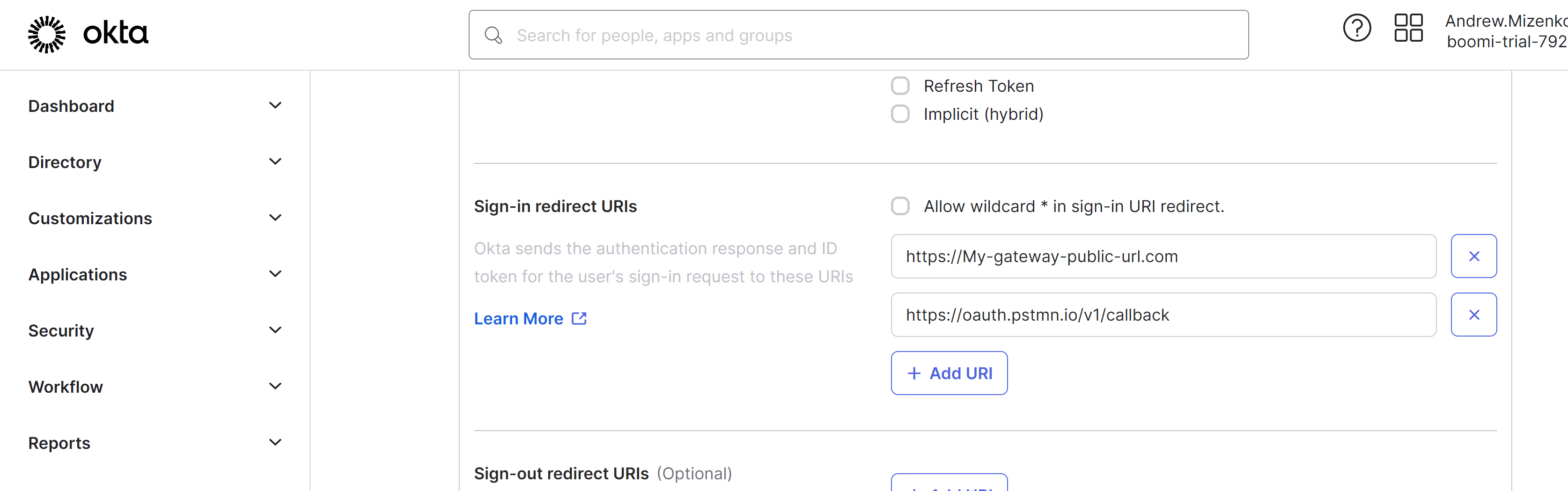Open the Directory menu item
Screen dimensions: 1568x491
pos(65,162)
